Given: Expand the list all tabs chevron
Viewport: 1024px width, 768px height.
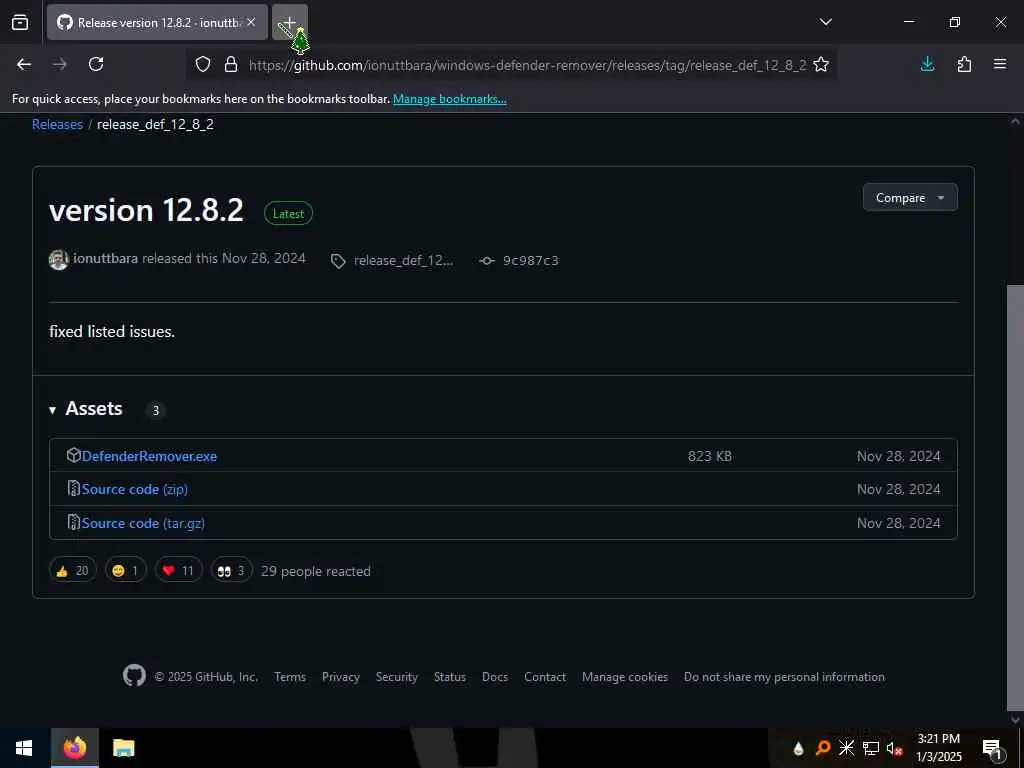Looking at the screenshot, I should [825, 22].
